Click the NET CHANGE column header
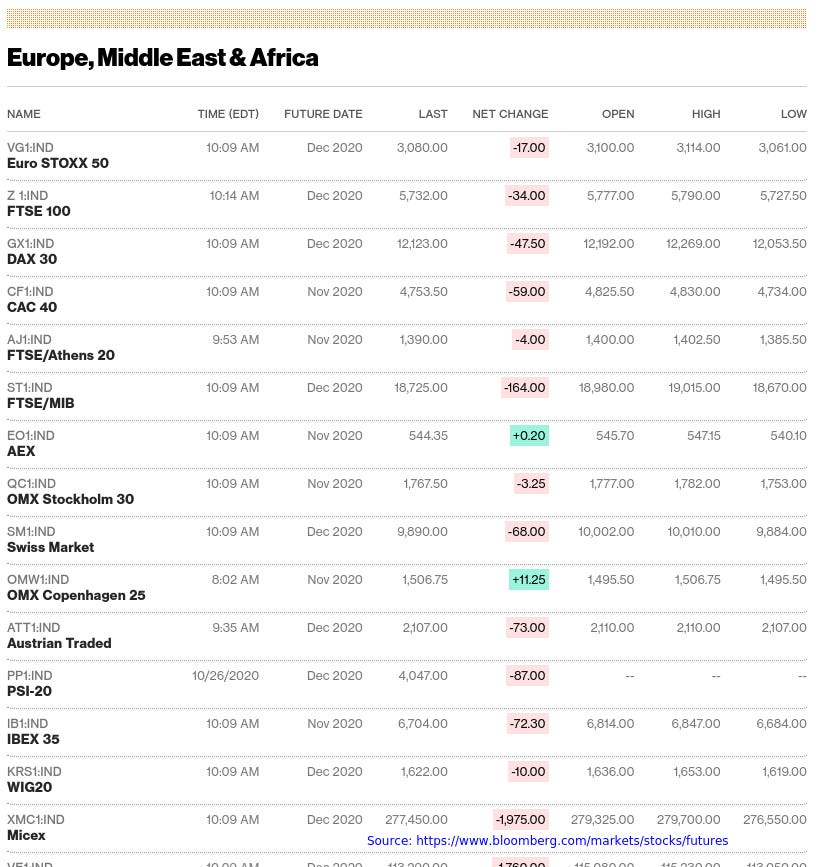Image resolution: width=824 pixels, height=867 pixels. point(510,114)
